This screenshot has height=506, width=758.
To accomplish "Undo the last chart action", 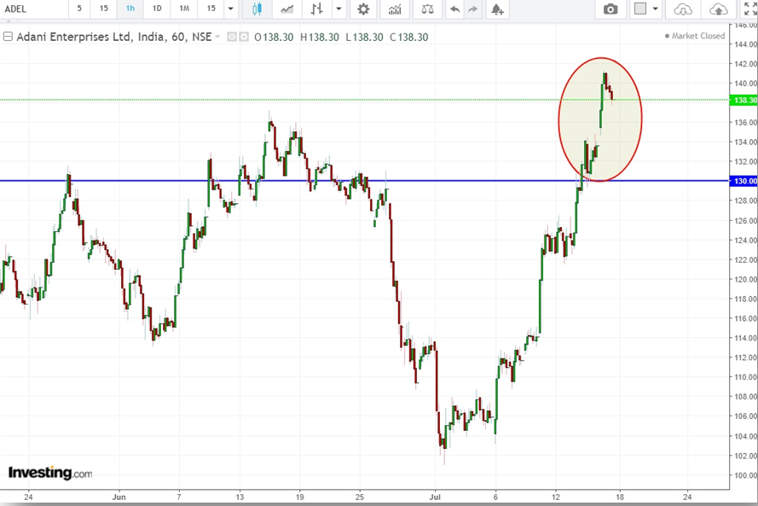I will click(x=454, y=9).
